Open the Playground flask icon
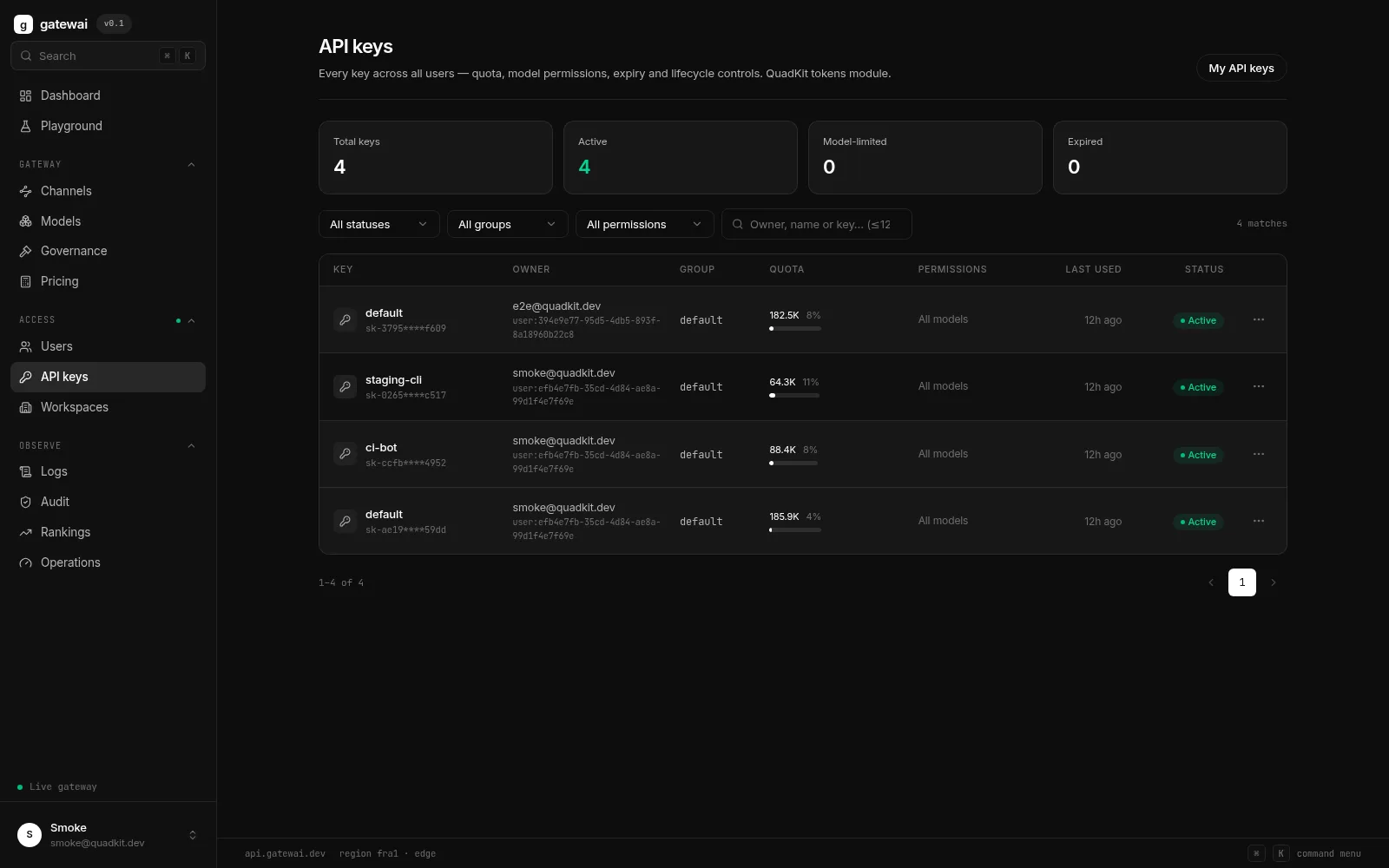This screenshot has height=868, width=1389. coord(25,126)
